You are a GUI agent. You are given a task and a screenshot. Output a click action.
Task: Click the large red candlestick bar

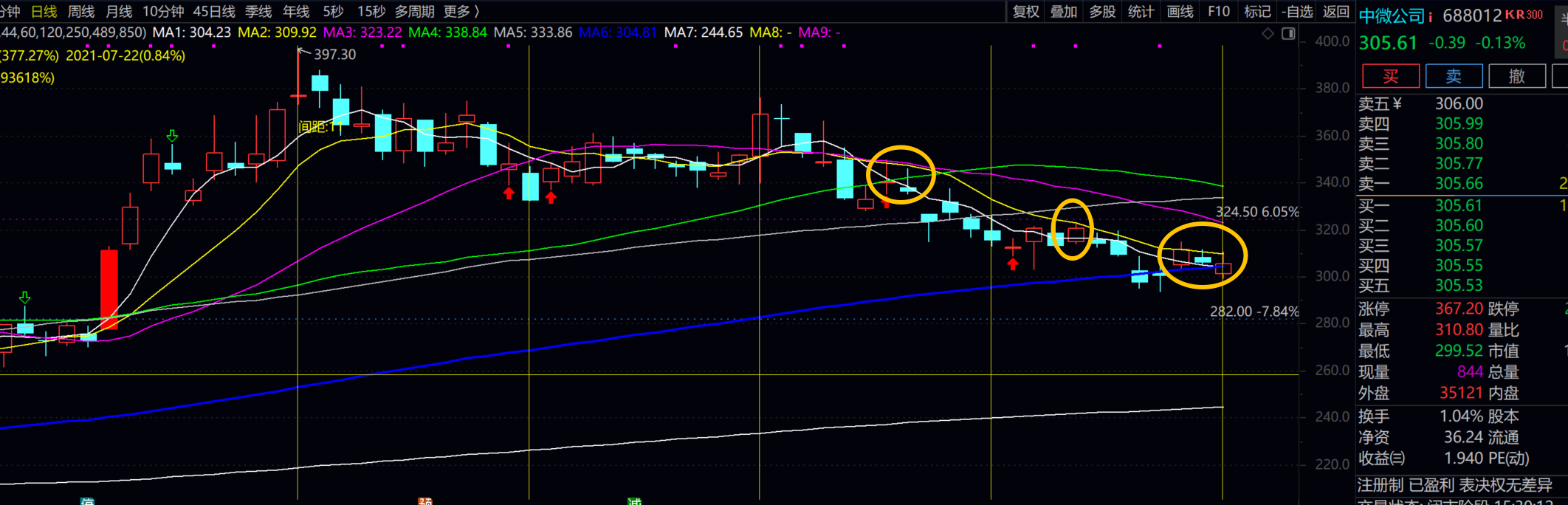[x=109, y=288]
